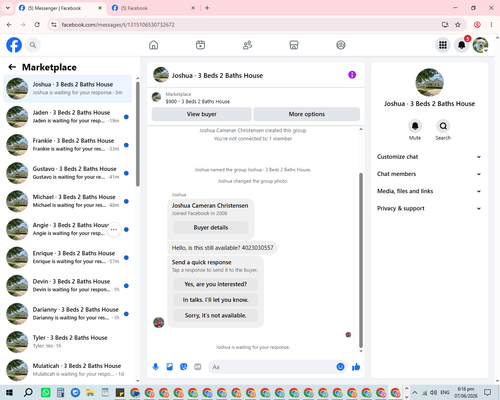Click the sender avatar beside quick responses
The width and height of the screenshot is (500, 400).
pos(159,322)
